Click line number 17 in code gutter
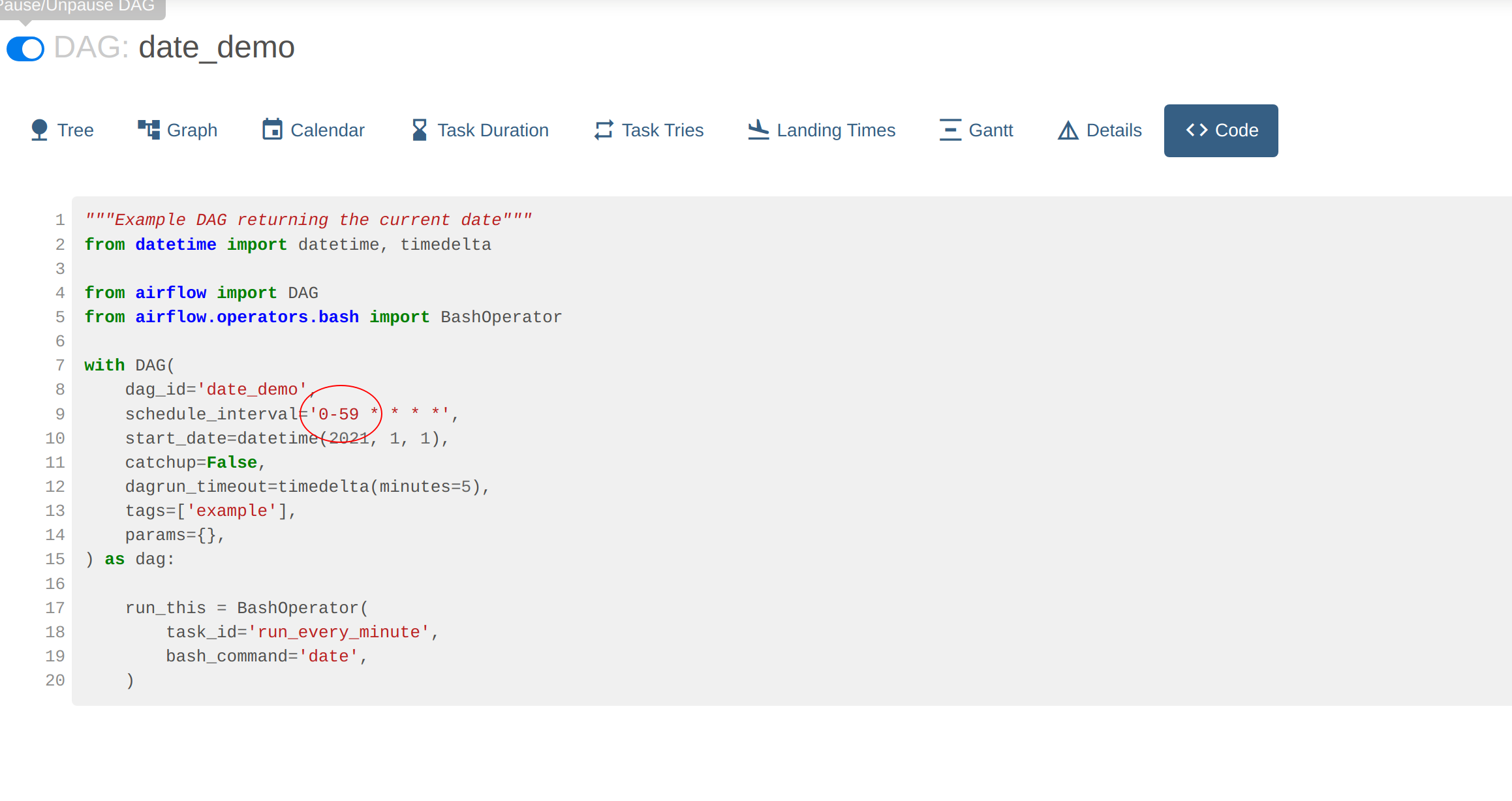Screen dimensions: 1512x801 55,608
